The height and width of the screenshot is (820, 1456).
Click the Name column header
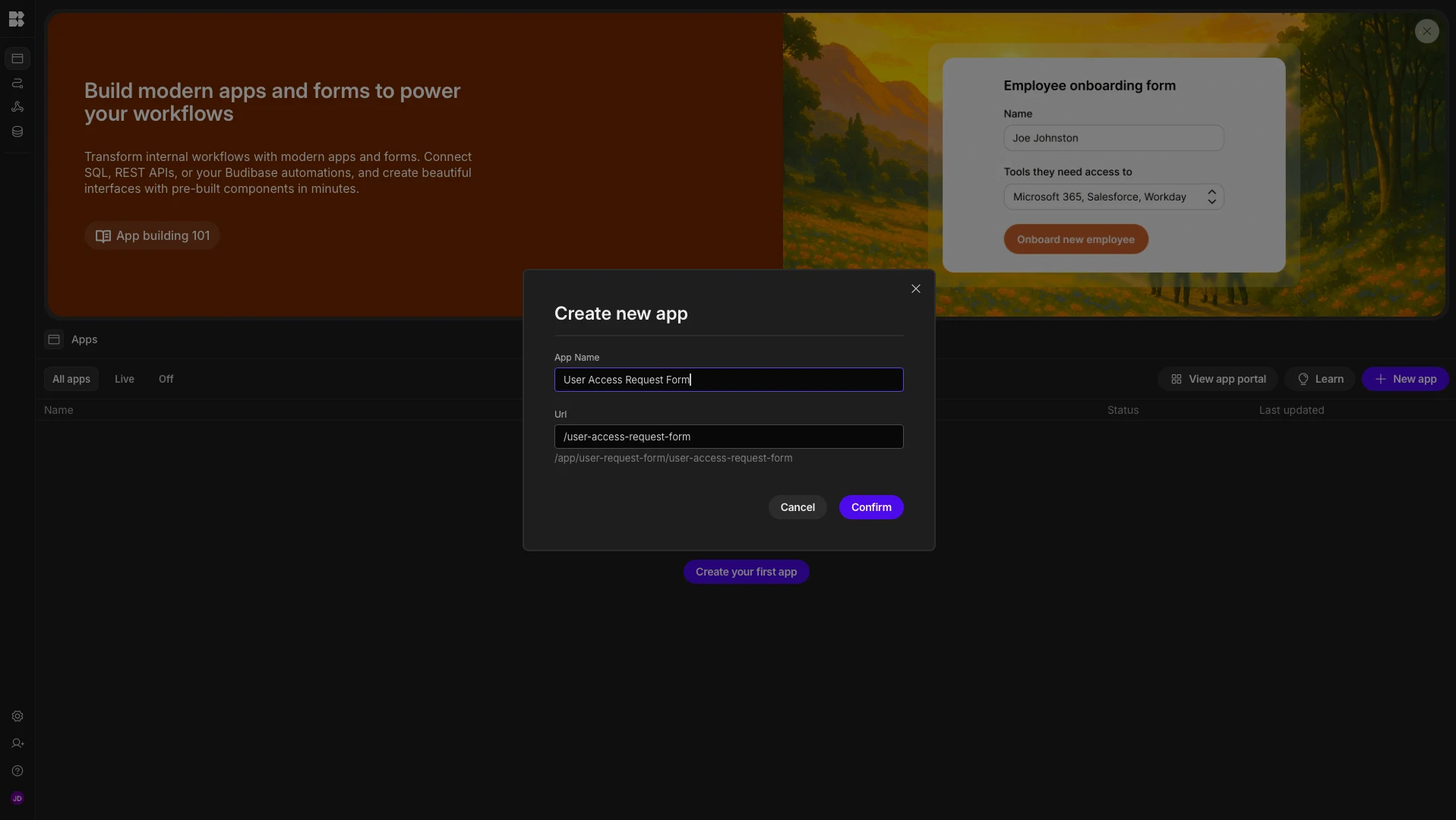[58, 410]
